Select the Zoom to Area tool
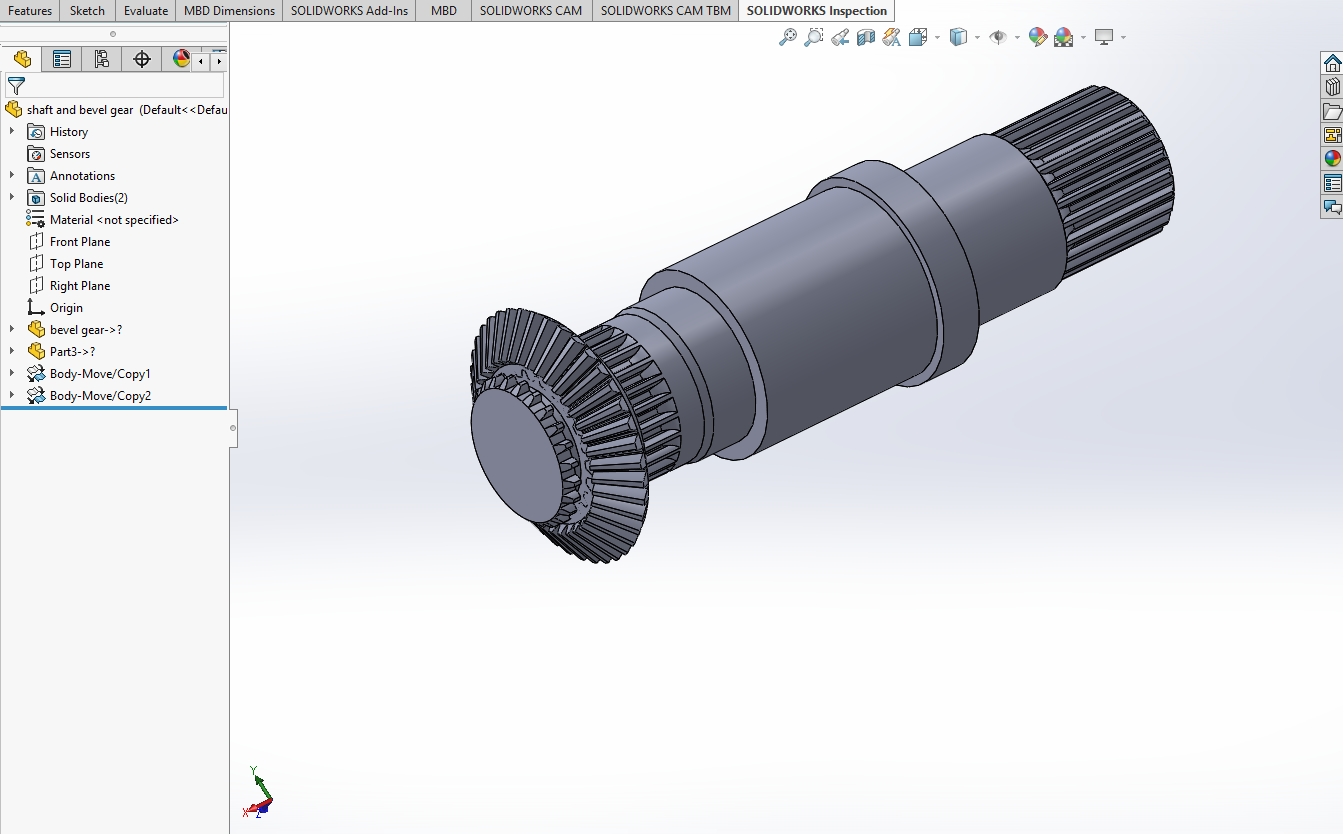 pos(814,37)
